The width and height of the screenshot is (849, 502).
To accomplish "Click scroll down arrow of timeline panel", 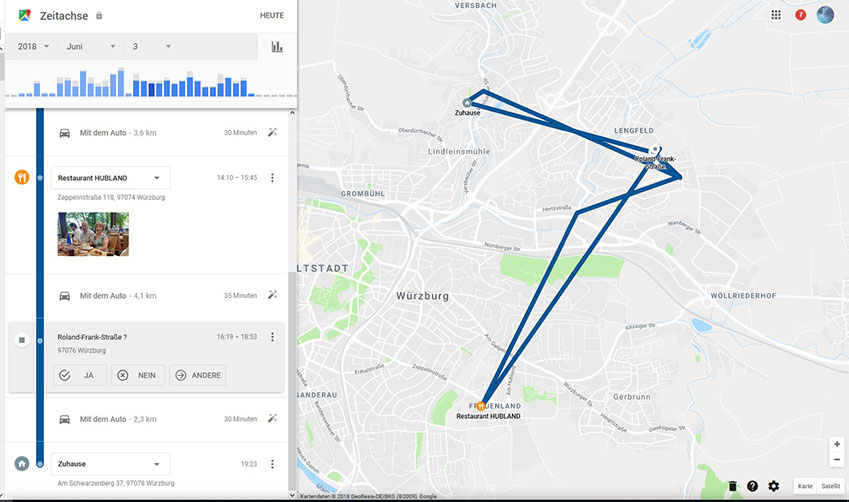I will point(292,495).
